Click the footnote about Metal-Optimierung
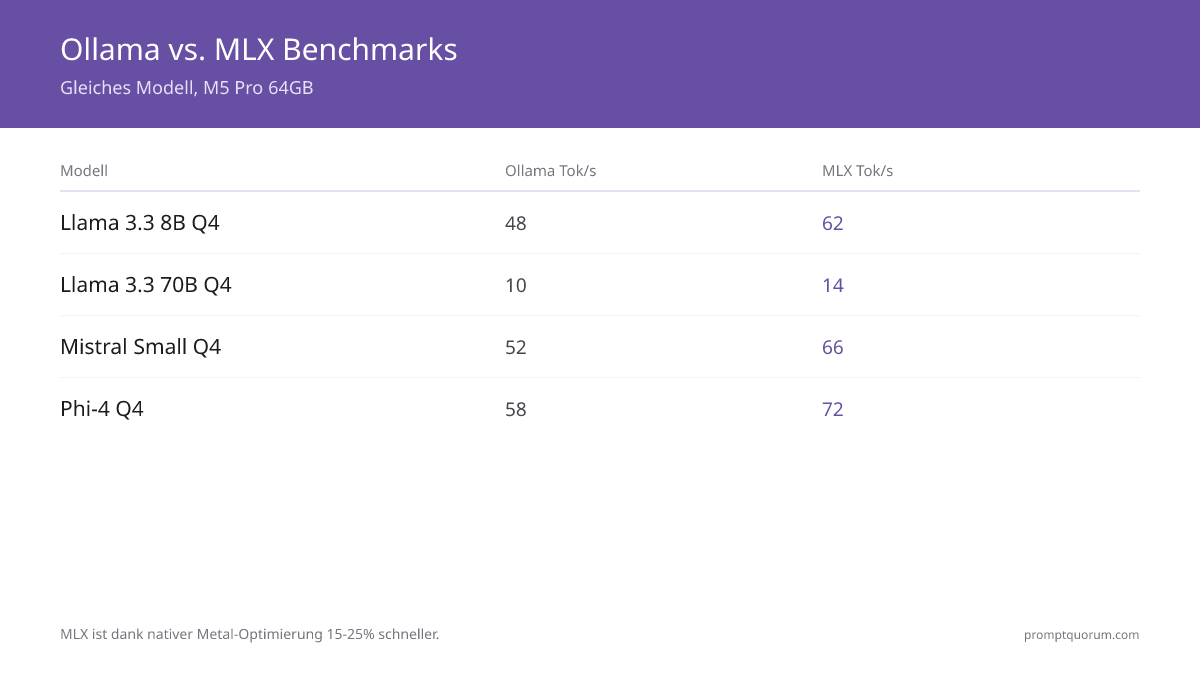The height and width of the screenshot is (675, 1200). pos(250,634)
